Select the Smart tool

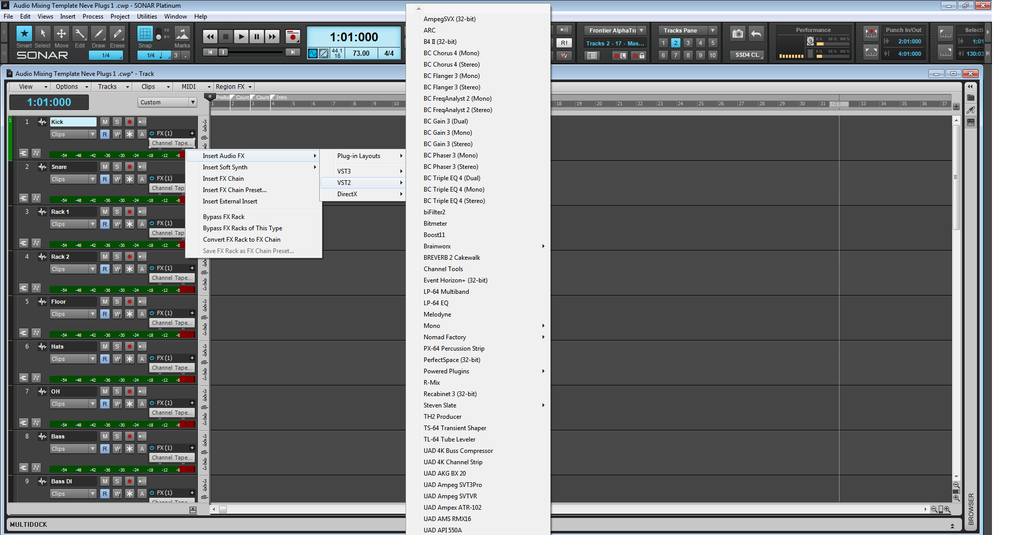pos(24,35)
